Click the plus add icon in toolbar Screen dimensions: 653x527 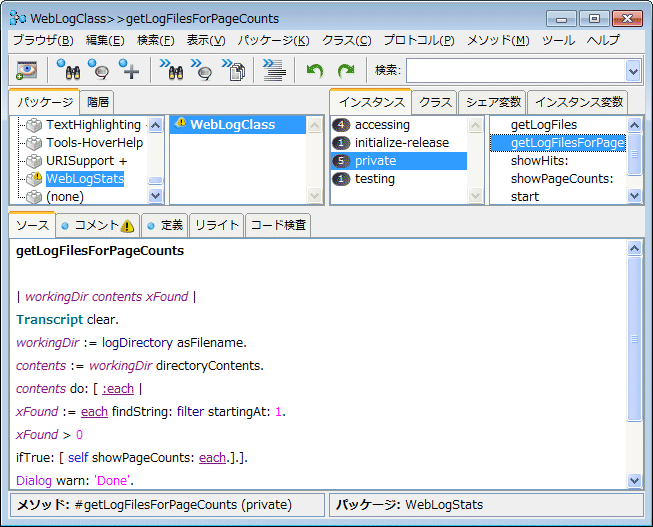(x=129, y=69)
